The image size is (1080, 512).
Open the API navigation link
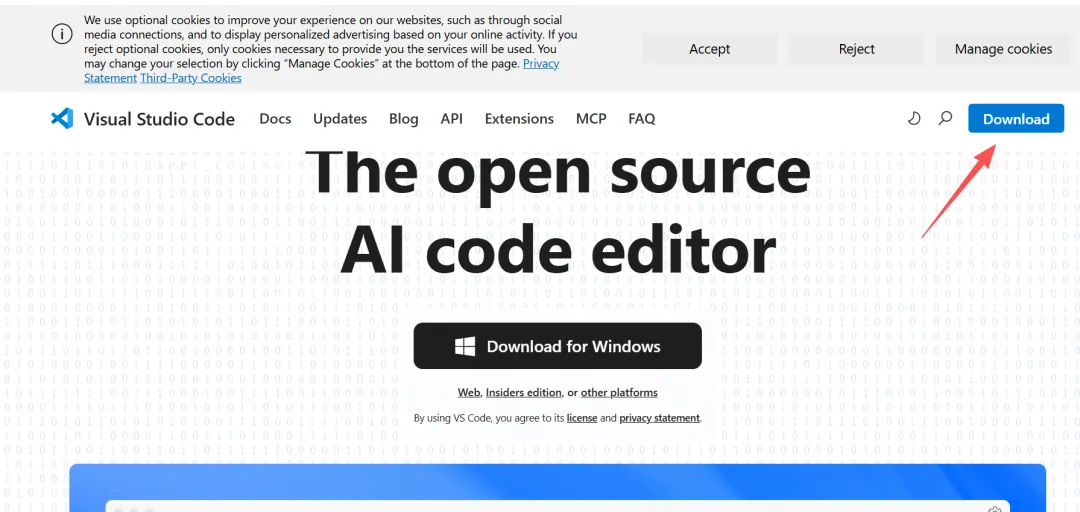pos(452,119)
